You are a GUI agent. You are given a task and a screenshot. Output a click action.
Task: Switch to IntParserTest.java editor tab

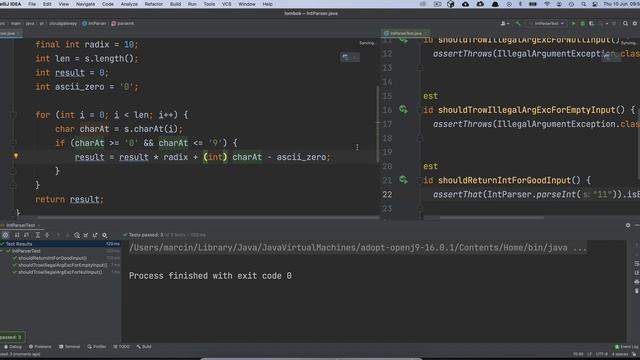[405, 33]
